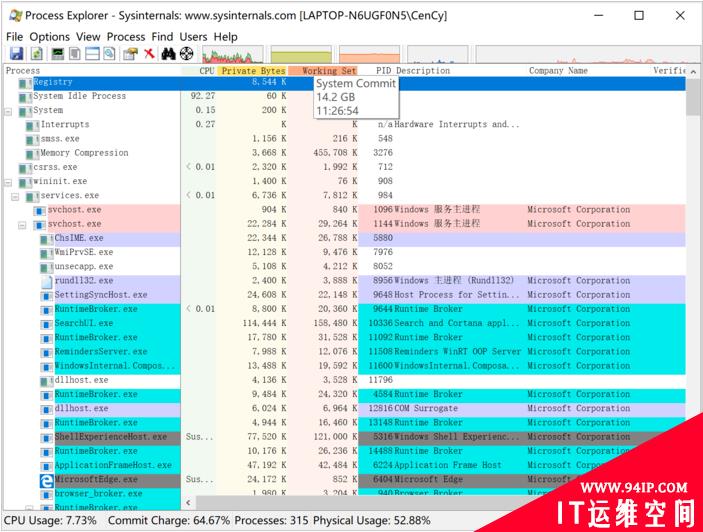The height and width of the screenshot is (532, 703).
Task: Click the 455,708 K working set value
Action: click(335, 153)
